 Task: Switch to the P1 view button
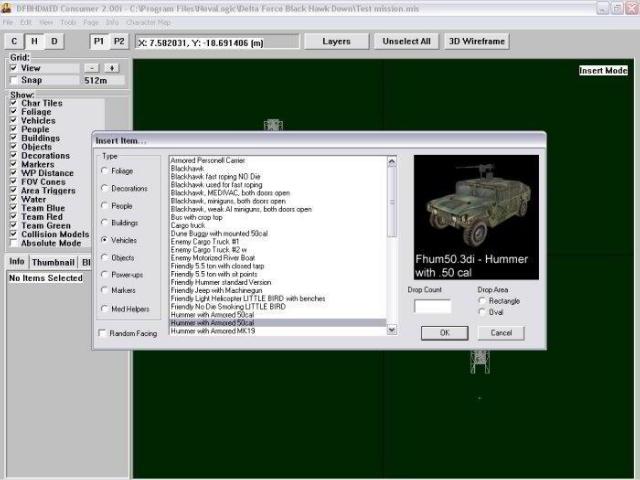tap(99, 41)
